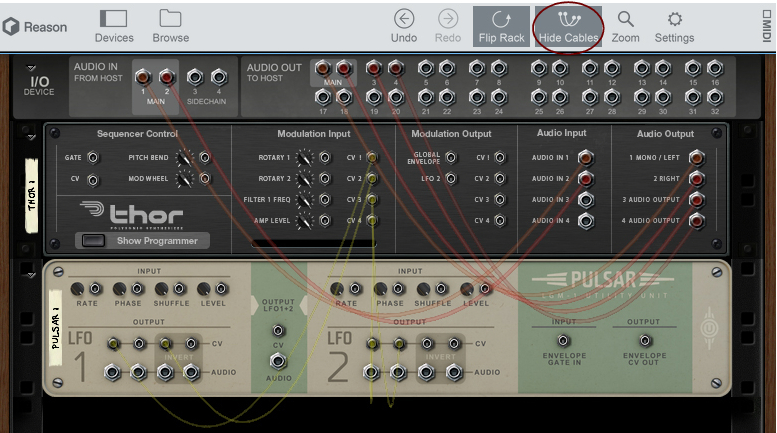Click Thor Mod Wheel jack
This screenshot has width=777, height=433.
point(205,178)
